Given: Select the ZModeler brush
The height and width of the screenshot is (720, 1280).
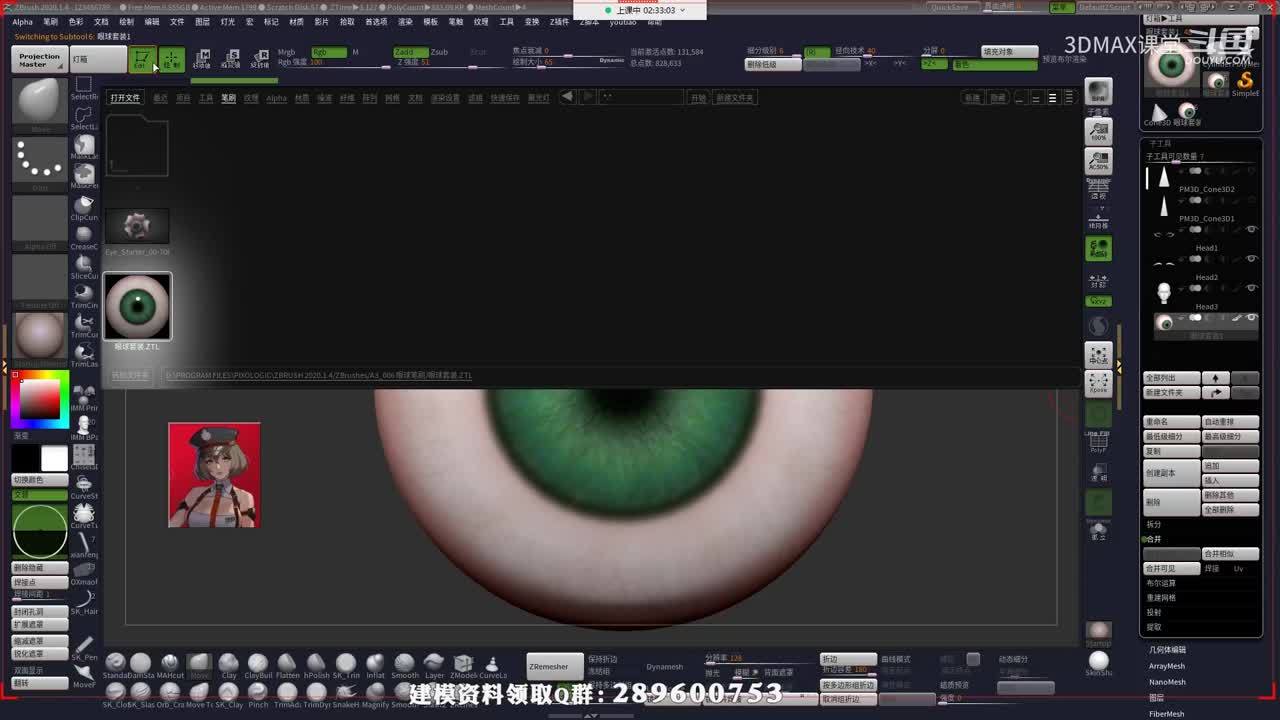Looking at the screenshot, I should click(x=463, y=666).
